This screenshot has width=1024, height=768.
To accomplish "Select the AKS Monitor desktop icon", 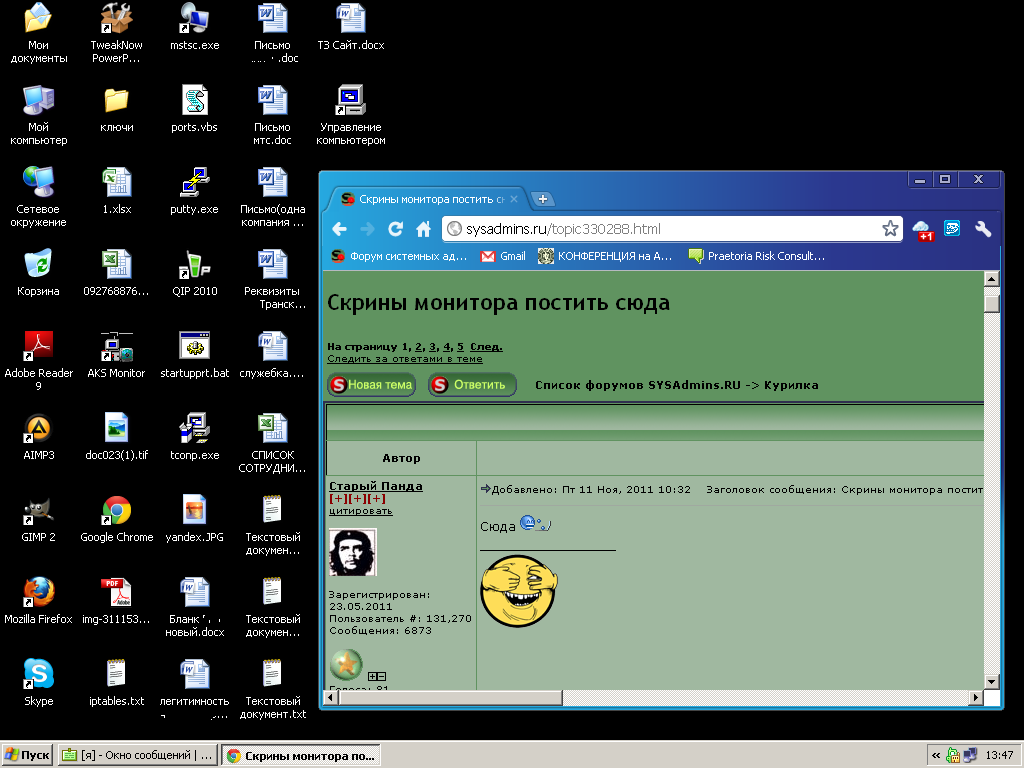I will [116, 355].
